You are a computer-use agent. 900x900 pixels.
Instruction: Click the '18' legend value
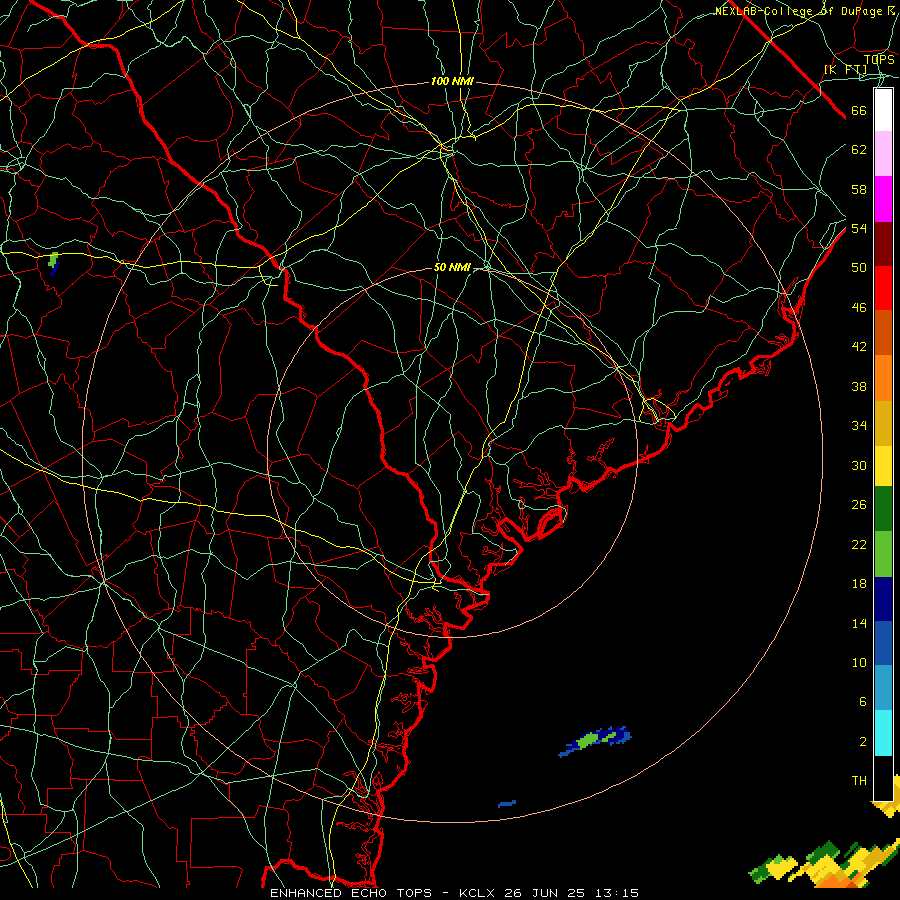coord(859,584)
